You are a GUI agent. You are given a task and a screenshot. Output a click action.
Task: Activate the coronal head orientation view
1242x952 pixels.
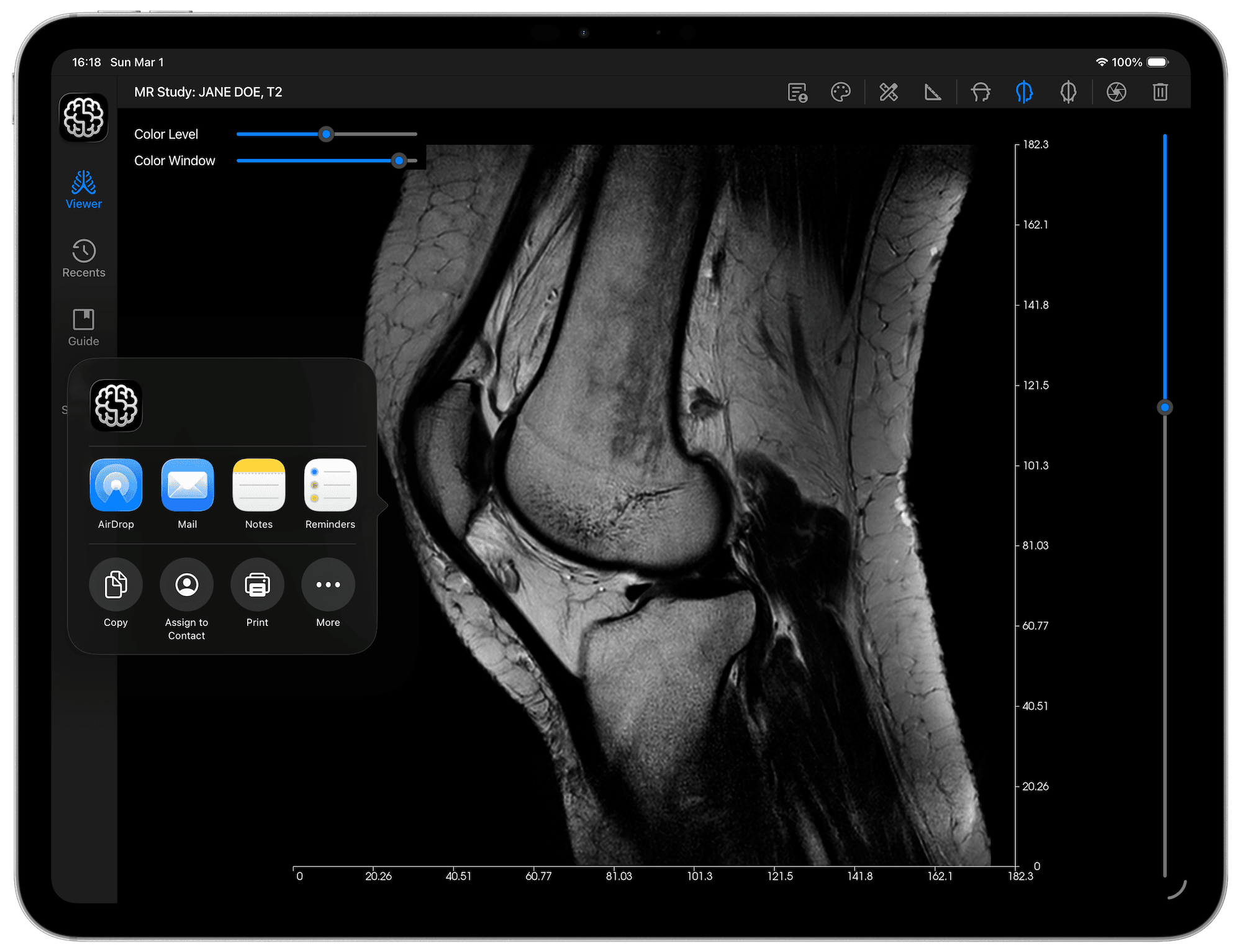coord(1067,92)
